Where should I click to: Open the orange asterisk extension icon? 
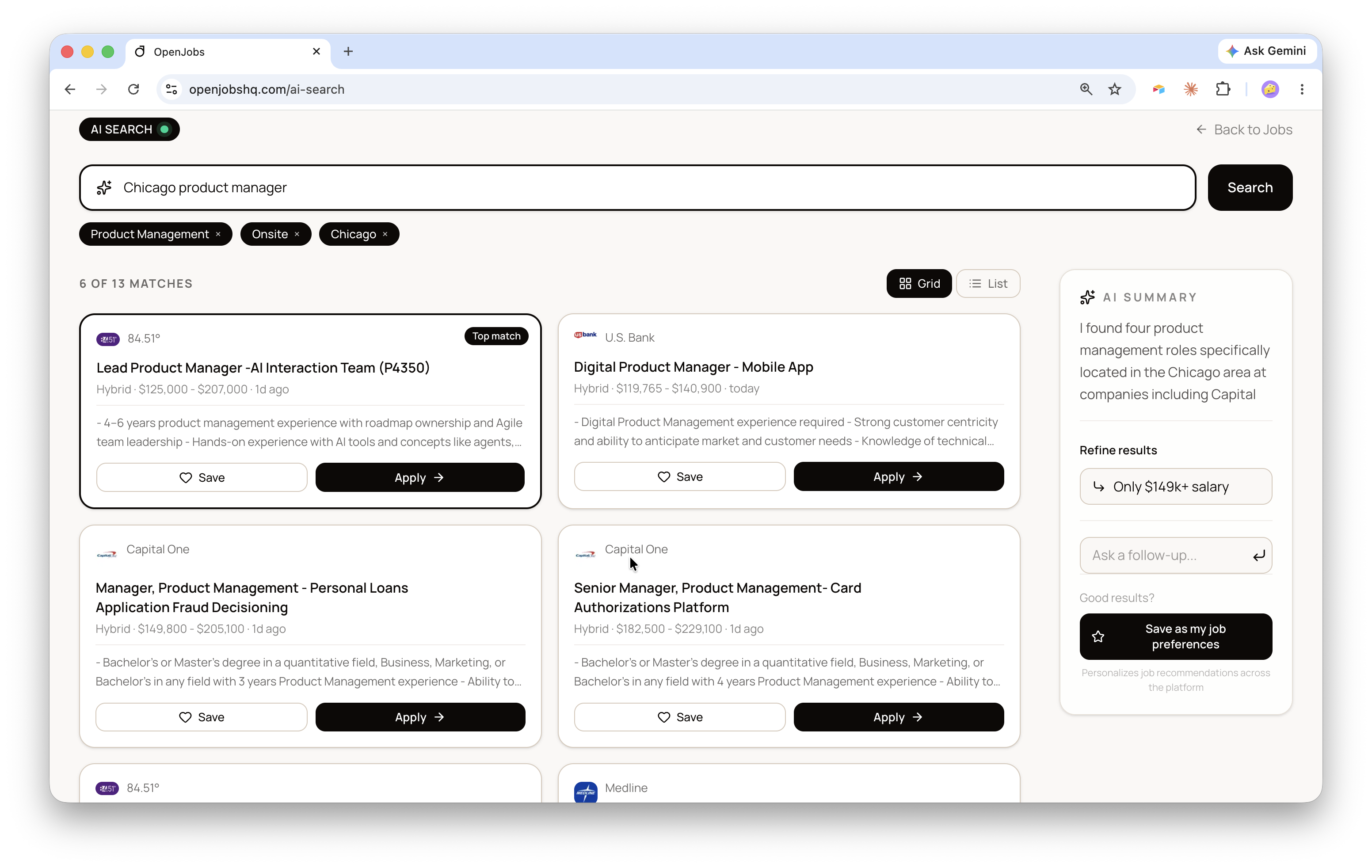(x=1191, y=89)
